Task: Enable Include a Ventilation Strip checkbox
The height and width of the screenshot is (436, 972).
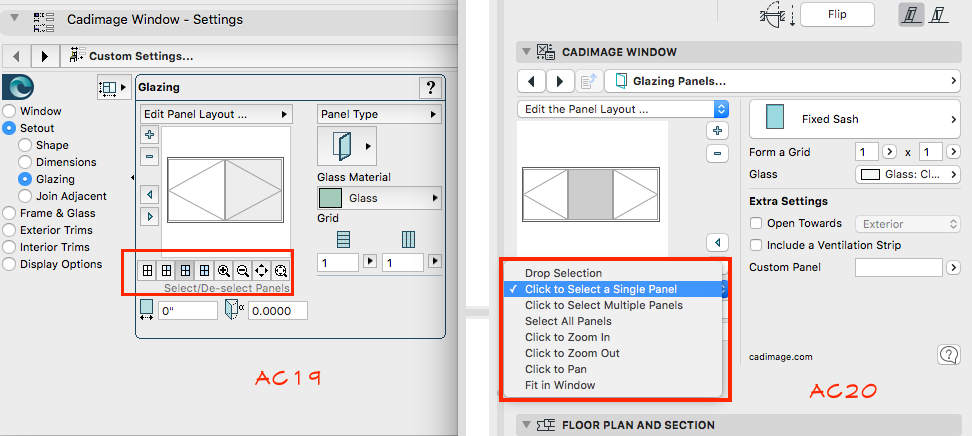Action: point(756,245)
